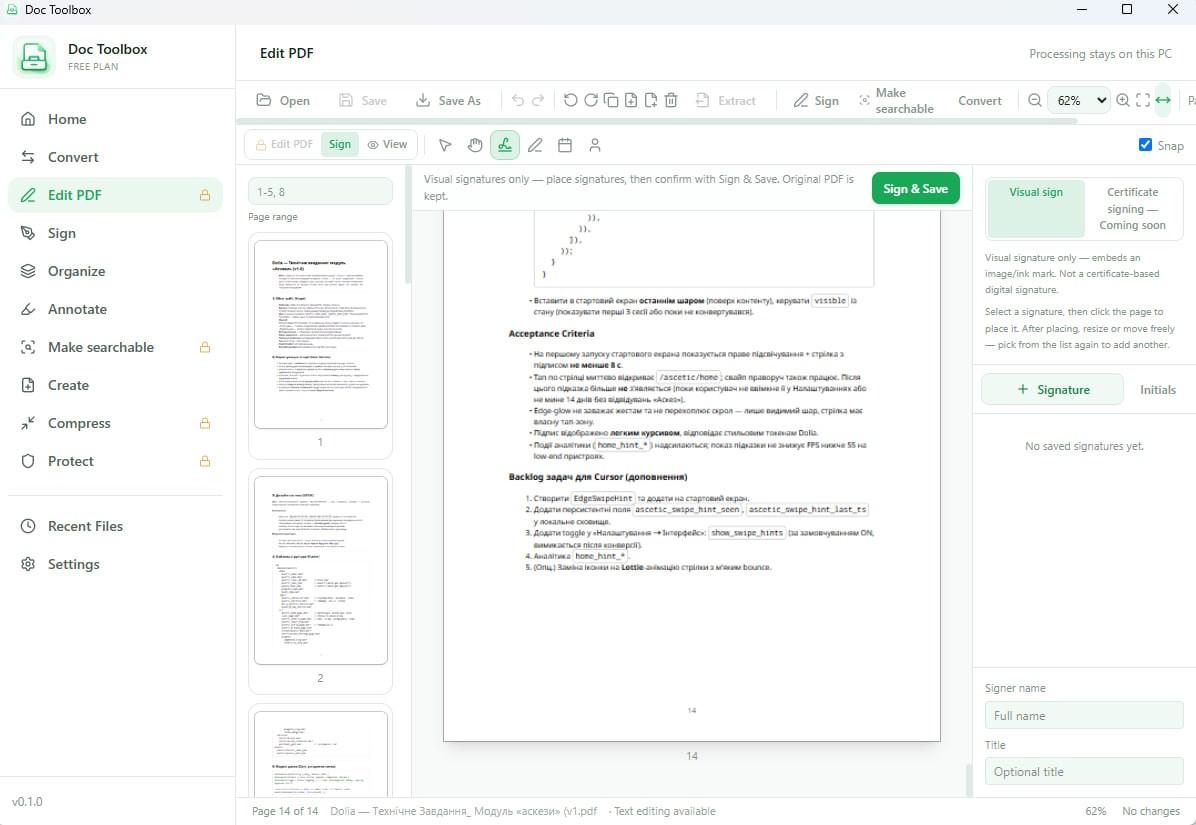Image resolution: width=1196 pixels, height=825 pixels.
Task: Click the horizontal toolbar scrollbar
Action: pos(657,121)
